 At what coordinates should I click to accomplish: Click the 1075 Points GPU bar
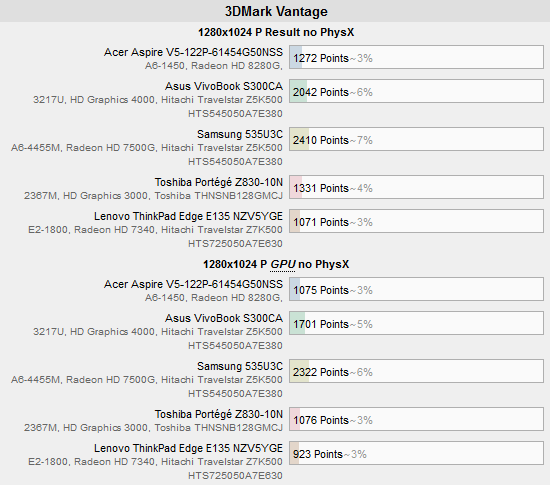[x=416, y=289]
